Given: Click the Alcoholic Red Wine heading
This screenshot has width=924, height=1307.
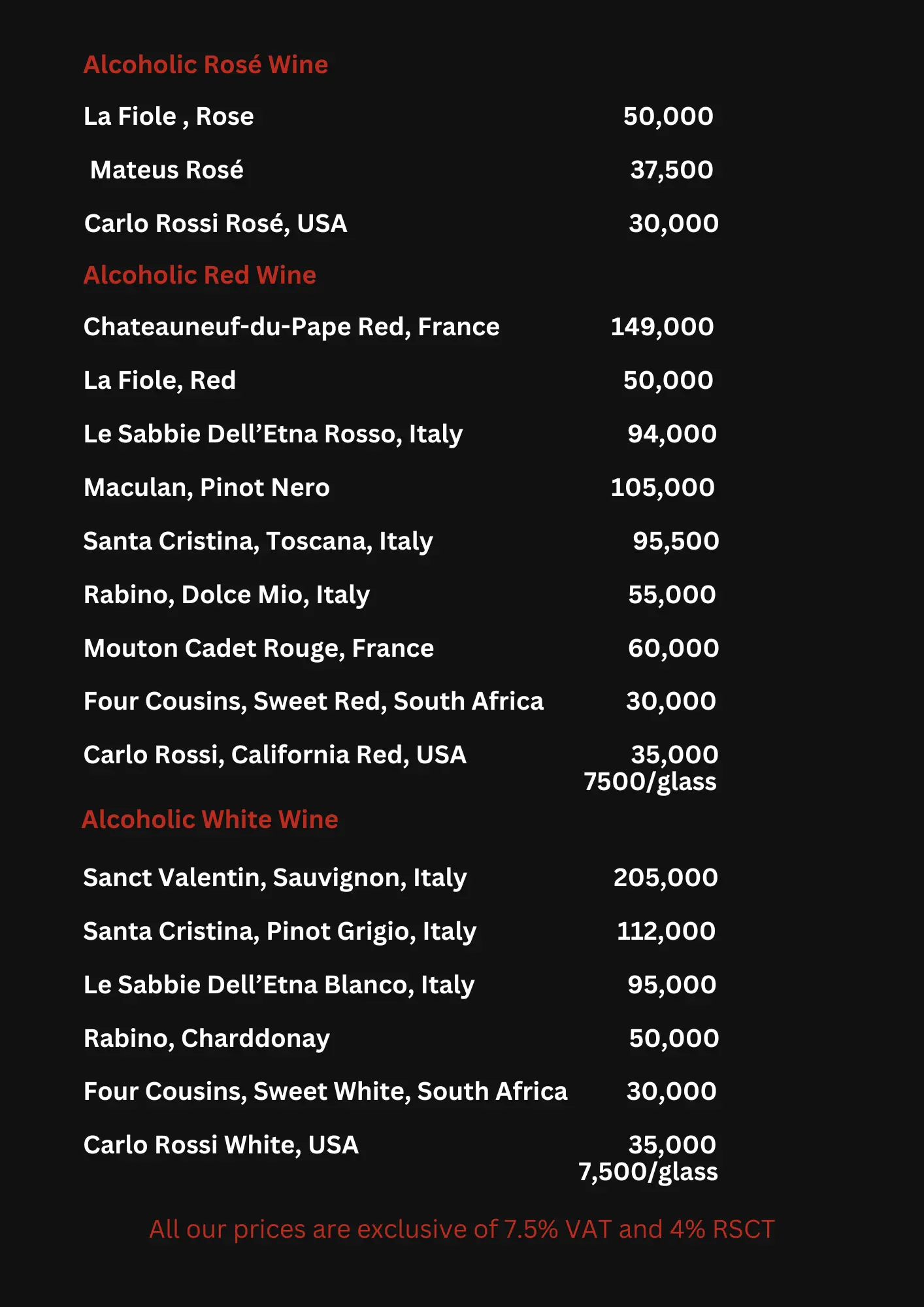Looking at the screenshot, I should point(200,275).
